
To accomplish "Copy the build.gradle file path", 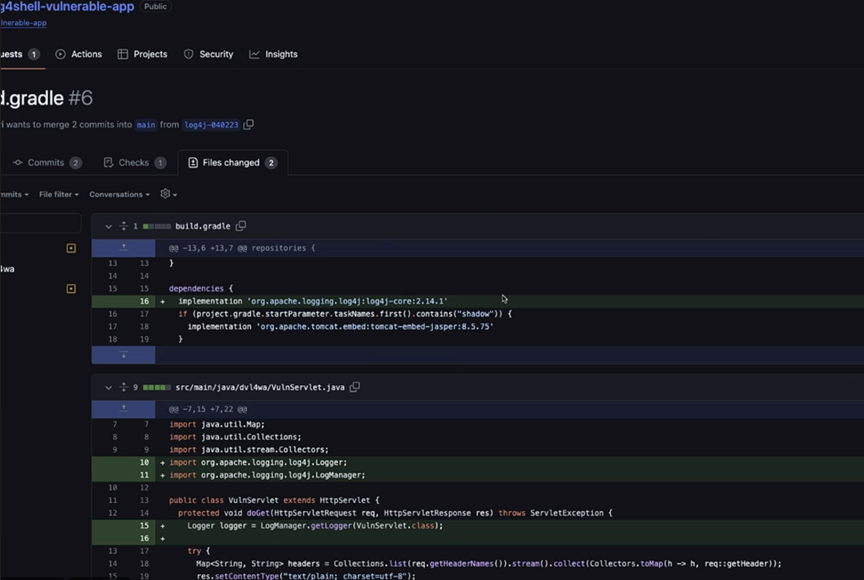I will pyautogui.click(x=241, y=226).
